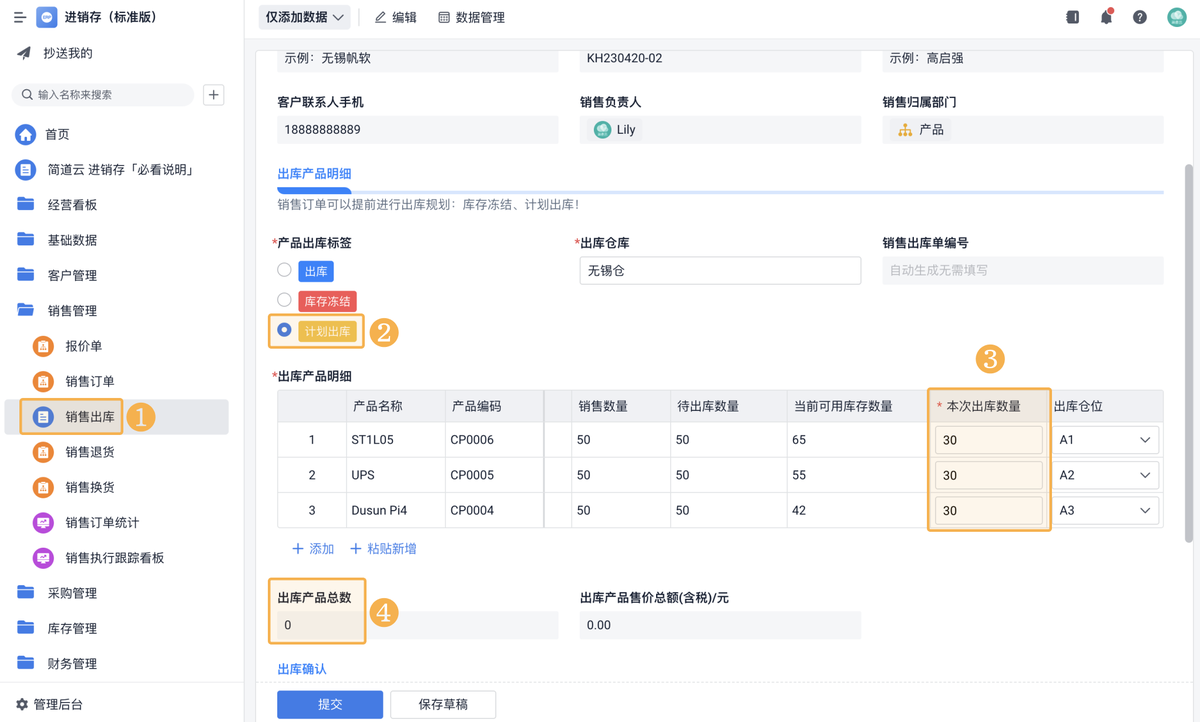Click the notification bell icon
Viewport: 1200px width, 722px height.
coord(1106,17)
